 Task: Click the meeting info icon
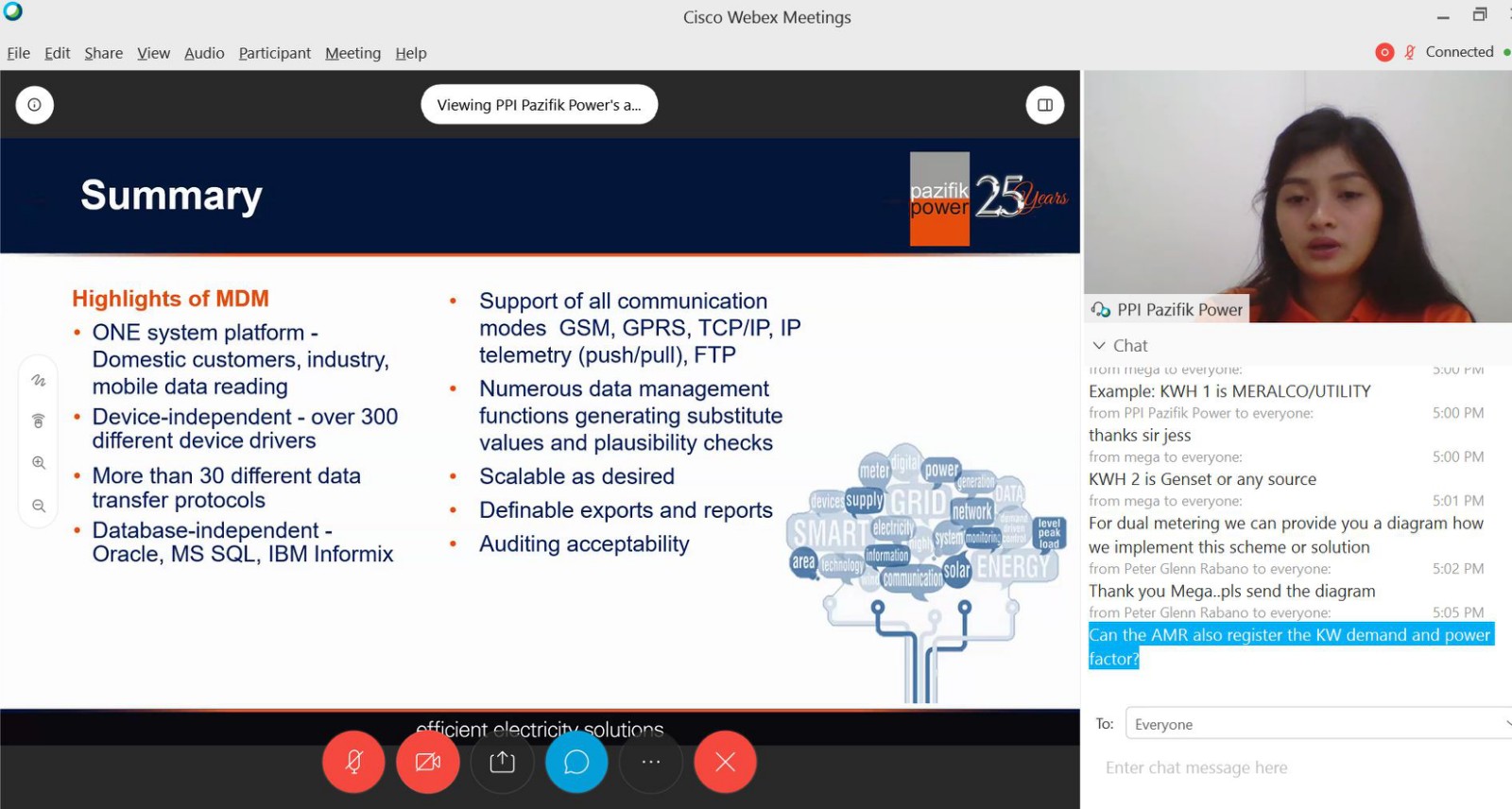(34, 105)
